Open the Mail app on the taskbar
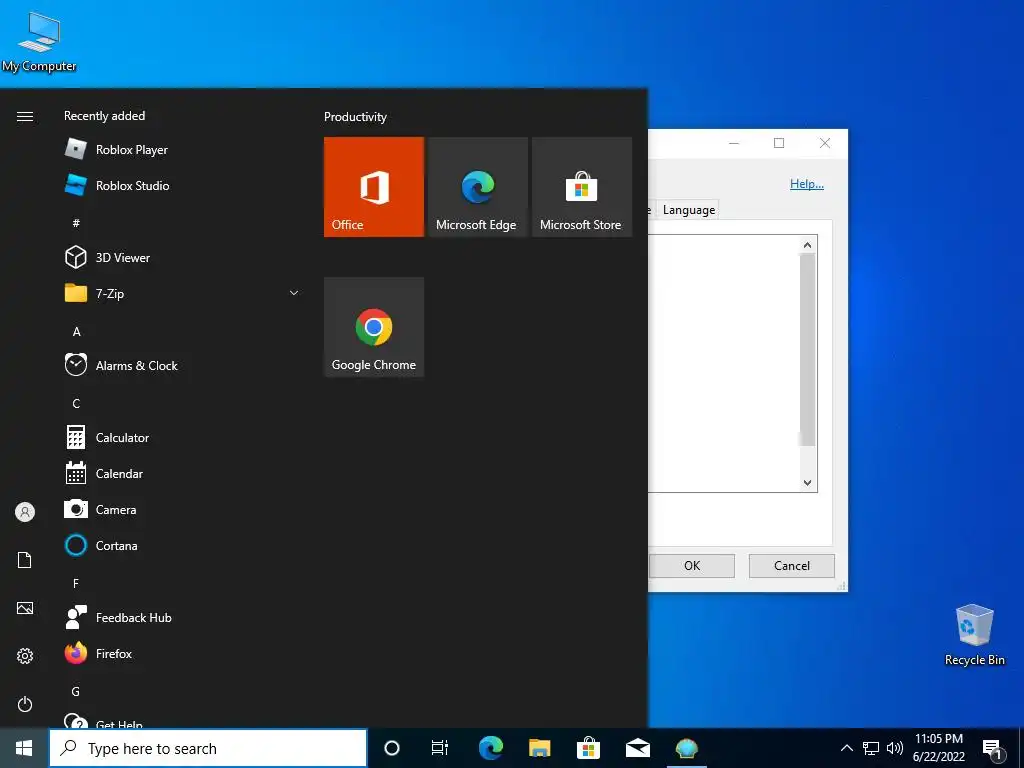1024x768 pixels. (x=637, y=748)
